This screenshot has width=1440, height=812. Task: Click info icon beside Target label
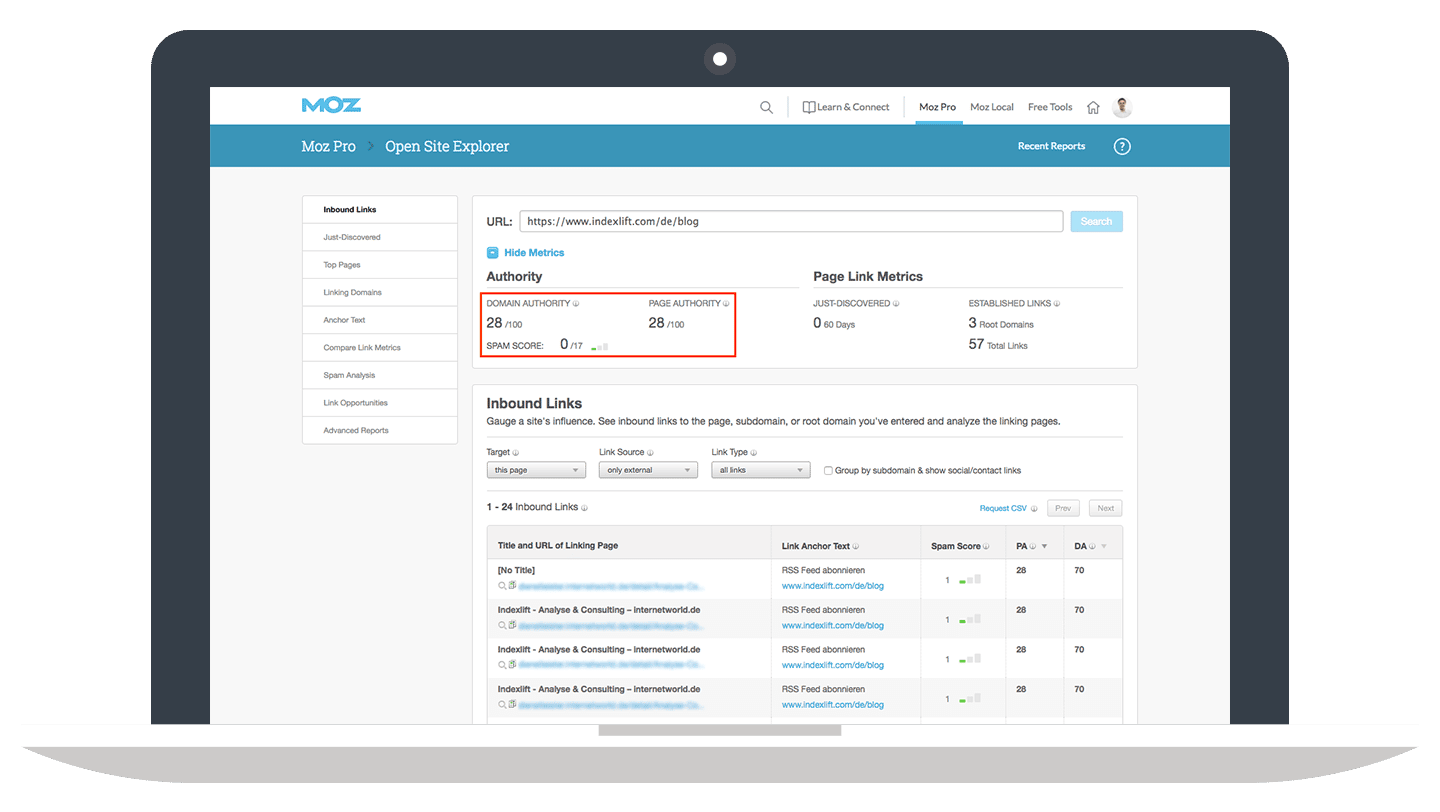516,452
